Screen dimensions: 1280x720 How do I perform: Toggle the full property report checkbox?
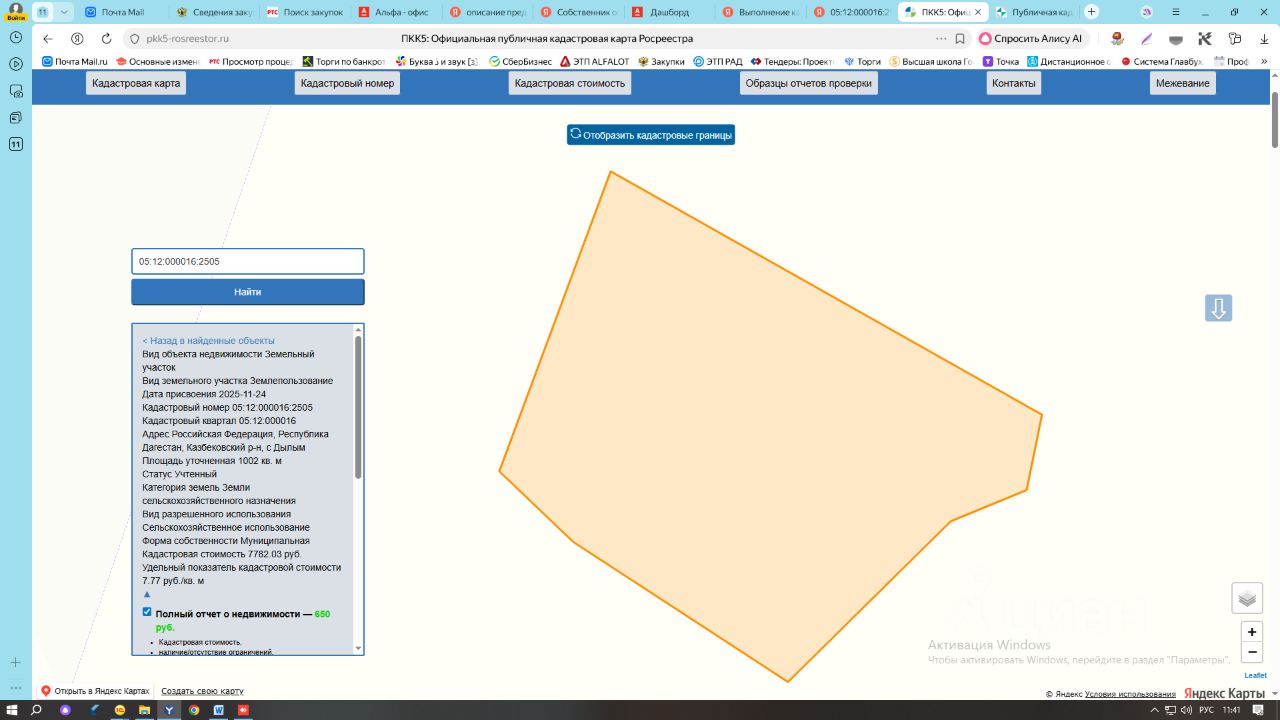(147, 612)
